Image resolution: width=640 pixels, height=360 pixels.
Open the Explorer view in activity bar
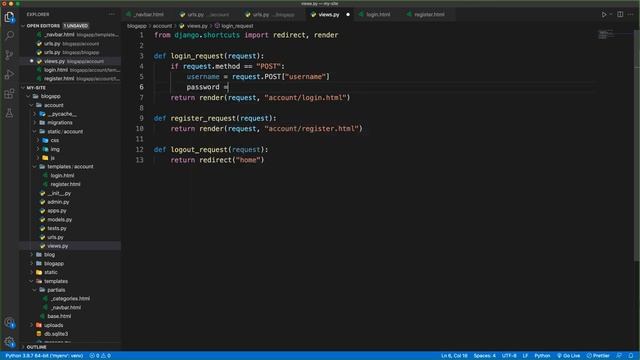click(9, 17)
